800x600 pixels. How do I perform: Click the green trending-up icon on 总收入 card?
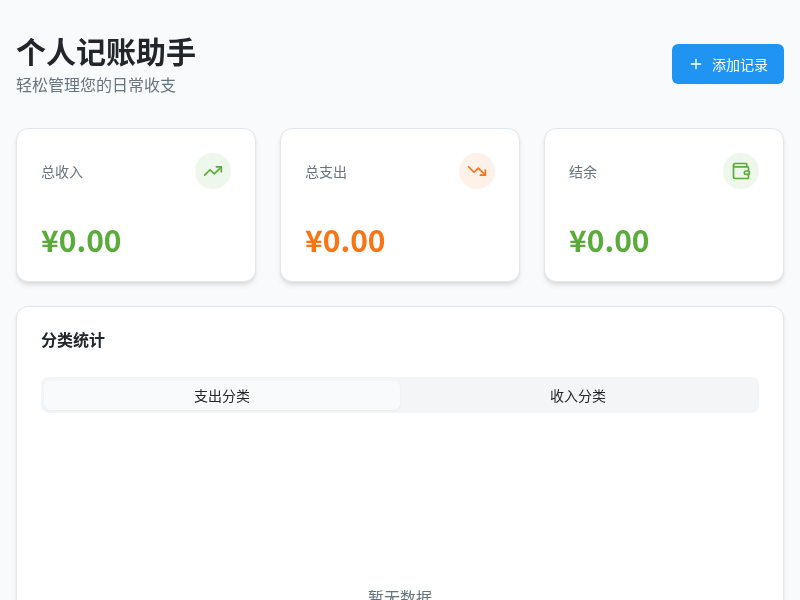click(x=213, y=171)
